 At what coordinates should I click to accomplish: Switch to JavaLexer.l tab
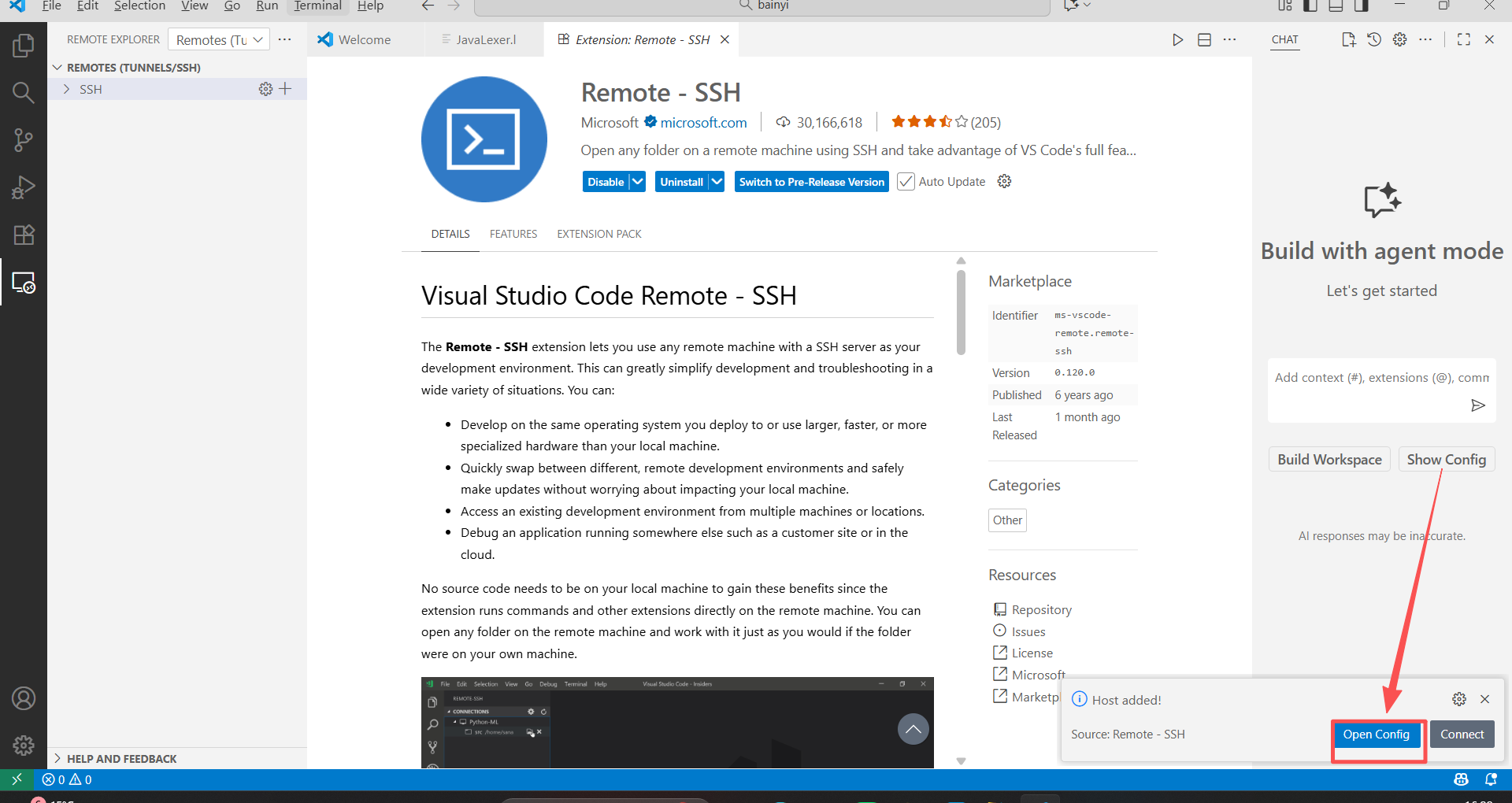[486, 39]
